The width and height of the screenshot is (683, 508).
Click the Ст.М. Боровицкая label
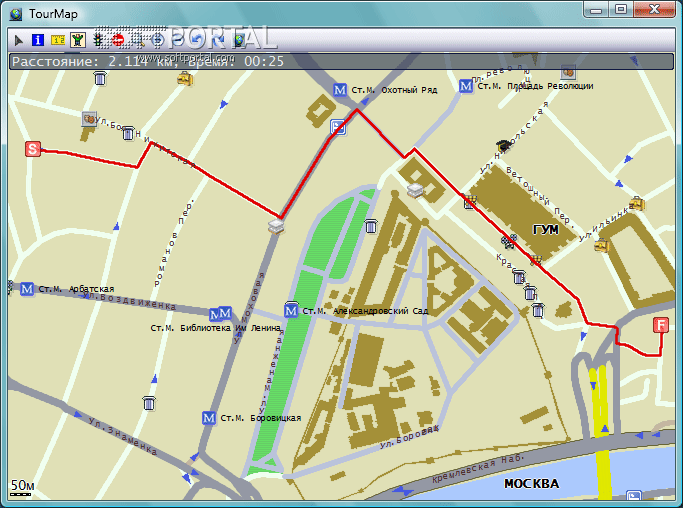coord(260,418)
